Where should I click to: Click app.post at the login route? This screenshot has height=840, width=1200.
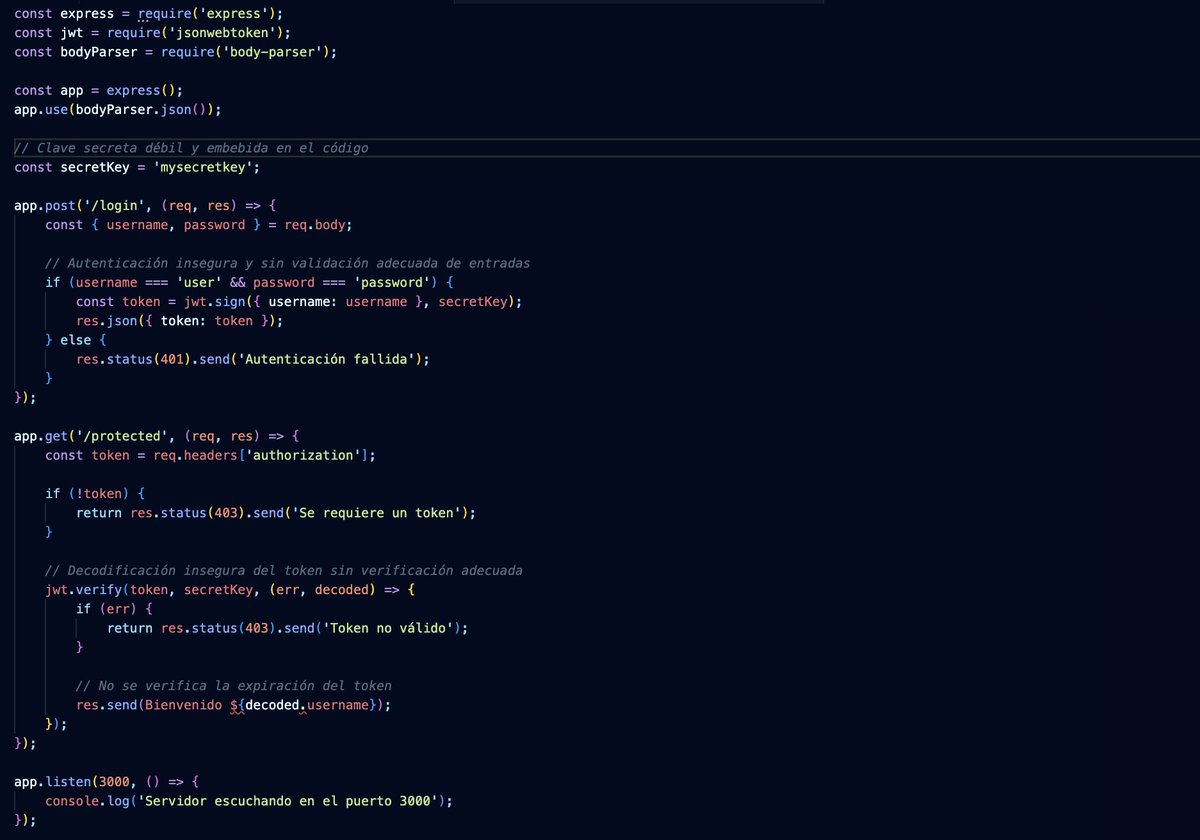click(45, 206)
